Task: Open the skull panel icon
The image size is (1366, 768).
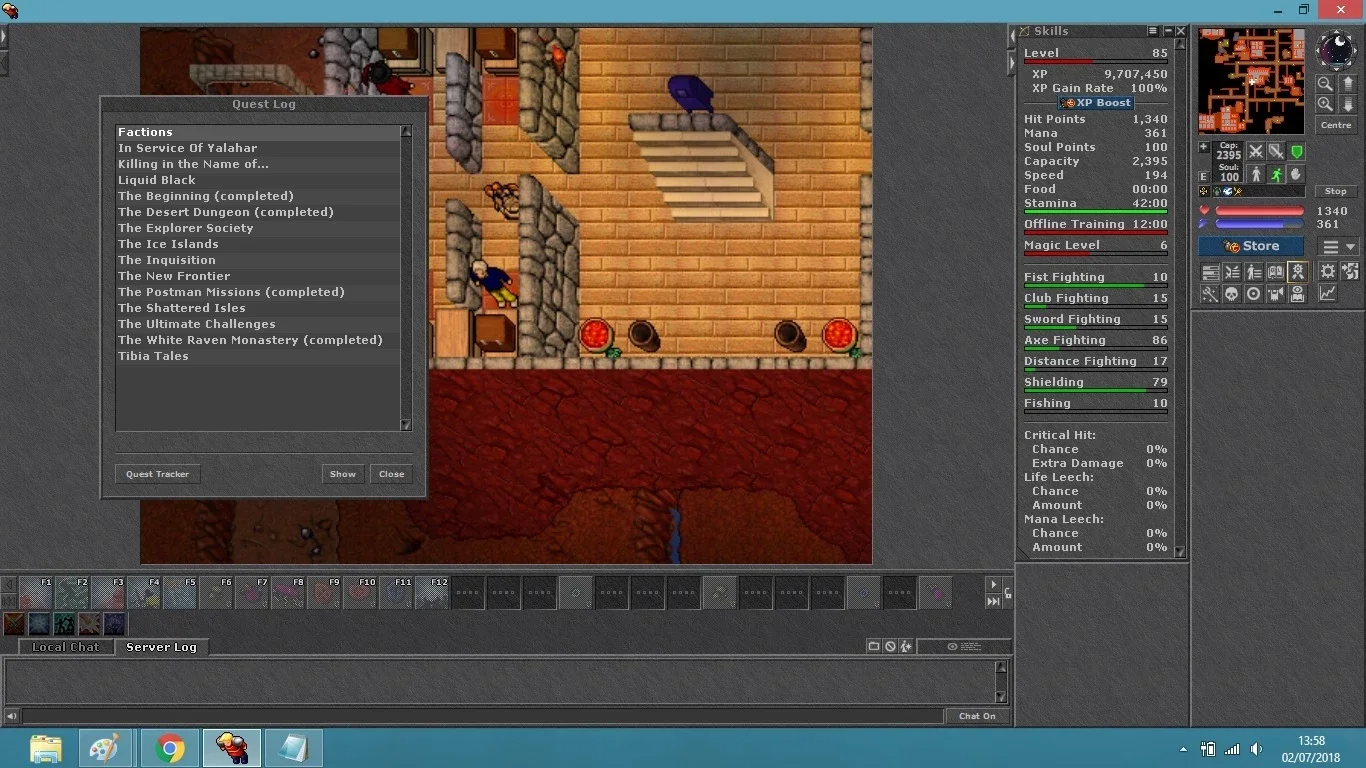Action: (x=1231, y=294)
